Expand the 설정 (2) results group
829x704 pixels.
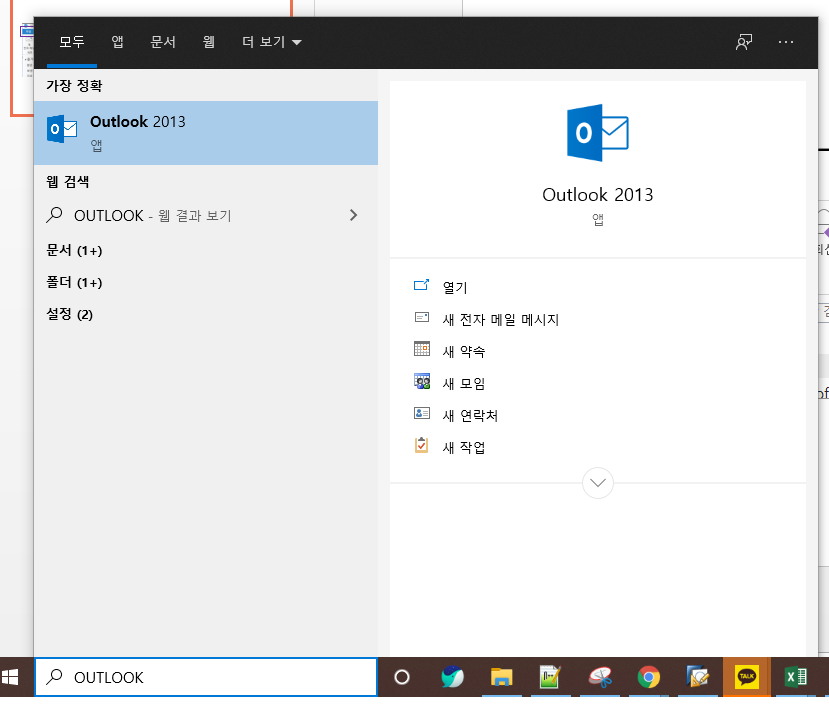click(x=69, y=314)
